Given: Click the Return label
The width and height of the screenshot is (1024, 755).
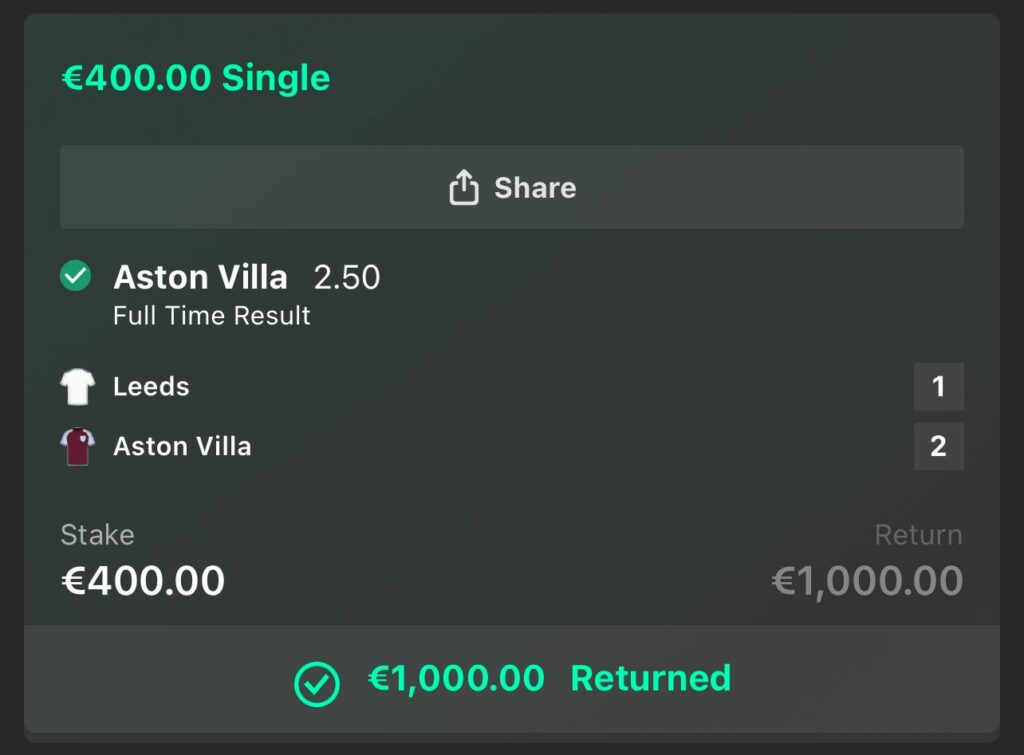Looking at the screenshot, I should coord(918,535).
